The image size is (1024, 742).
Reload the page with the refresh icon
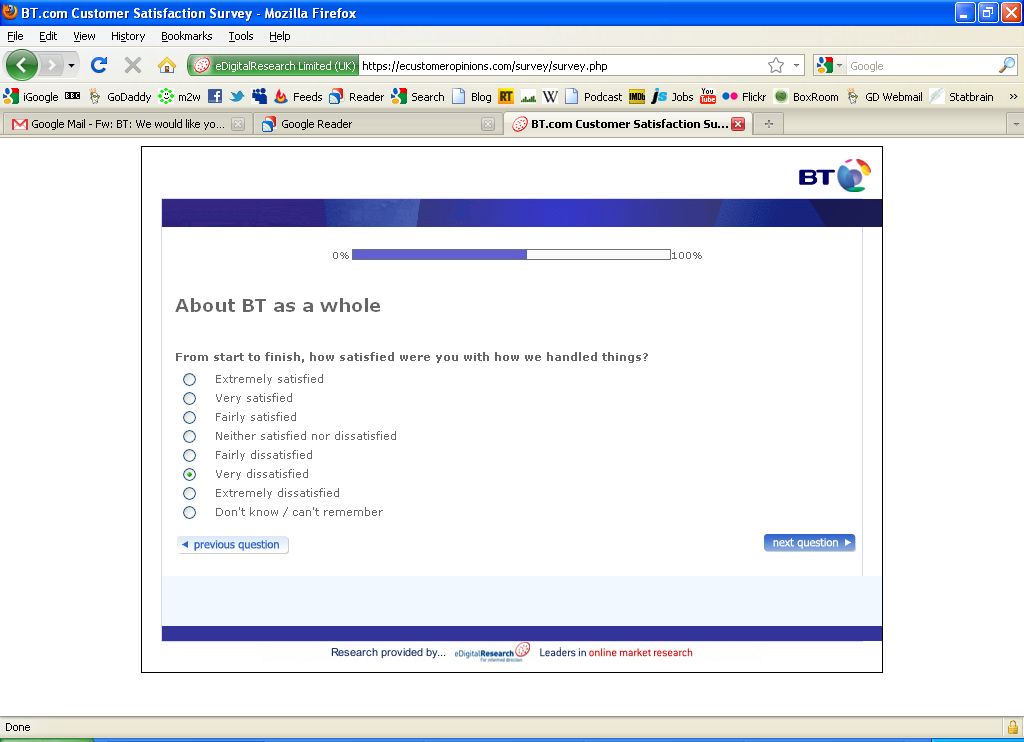(x=98, y=66)
